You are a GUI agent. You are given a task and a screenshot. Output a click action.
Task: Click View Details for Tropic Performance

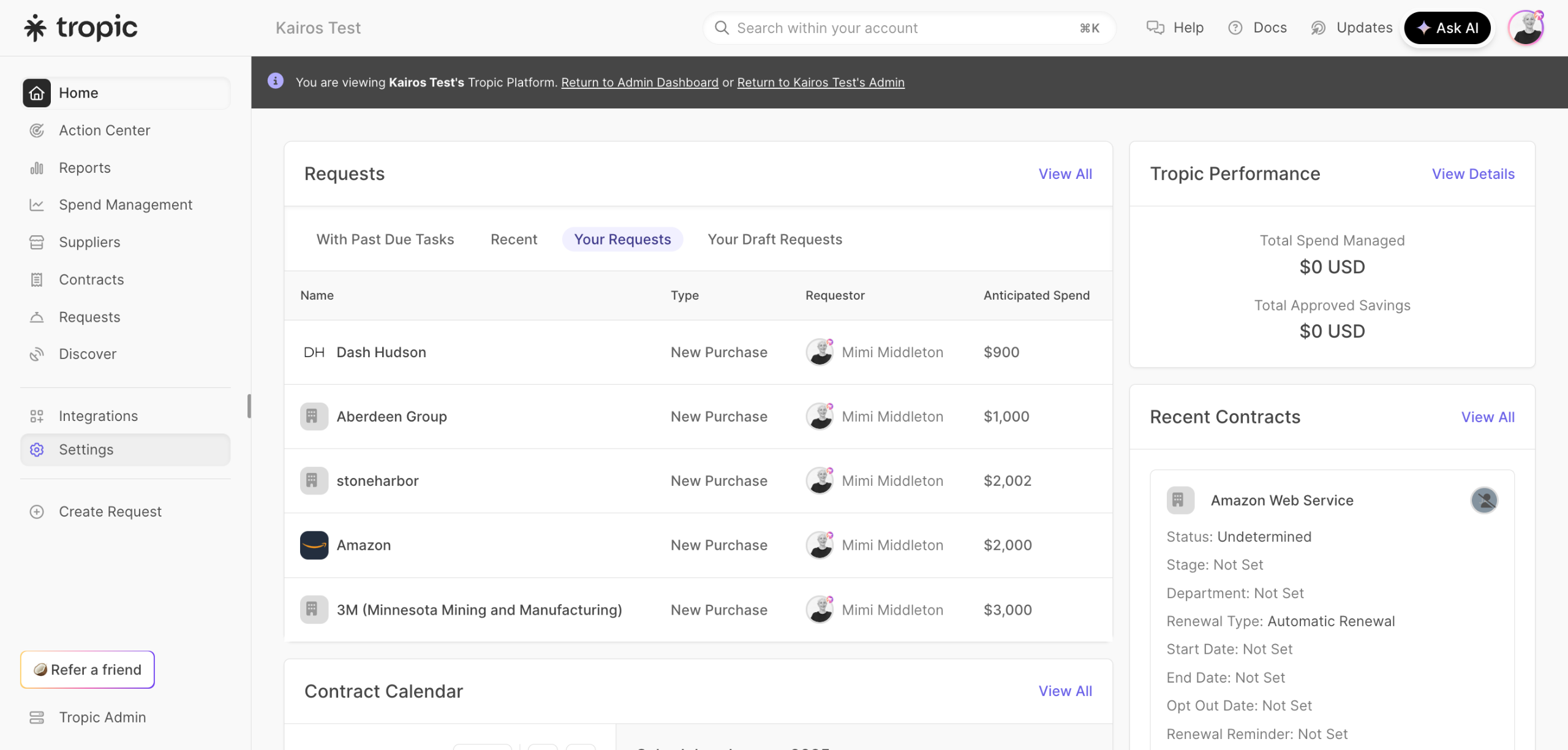1472,174
